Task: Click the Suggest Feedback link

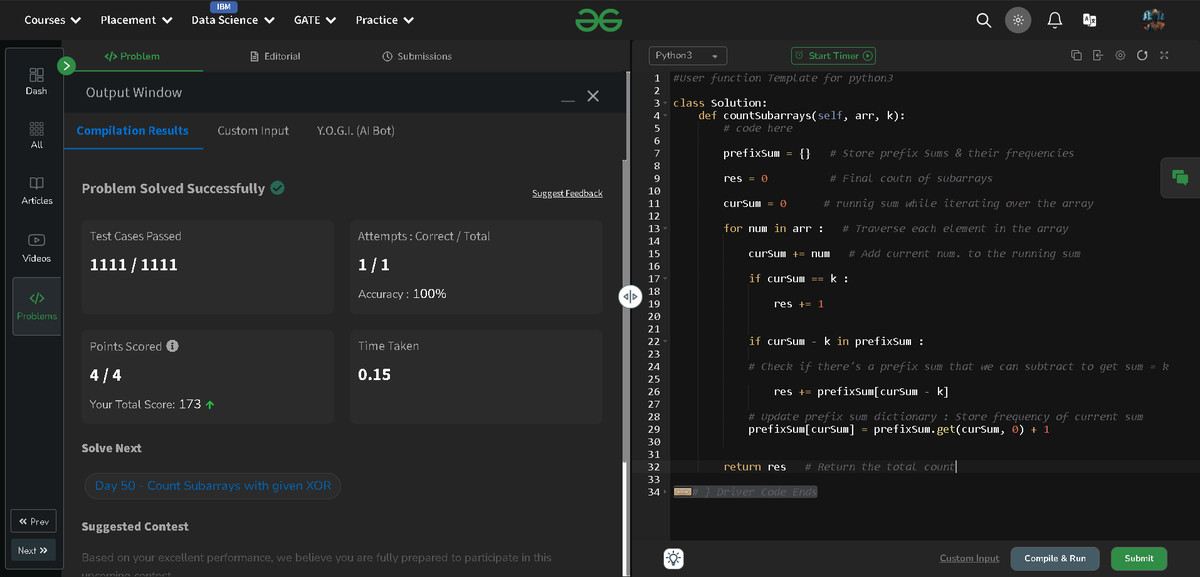Action: 567,193
